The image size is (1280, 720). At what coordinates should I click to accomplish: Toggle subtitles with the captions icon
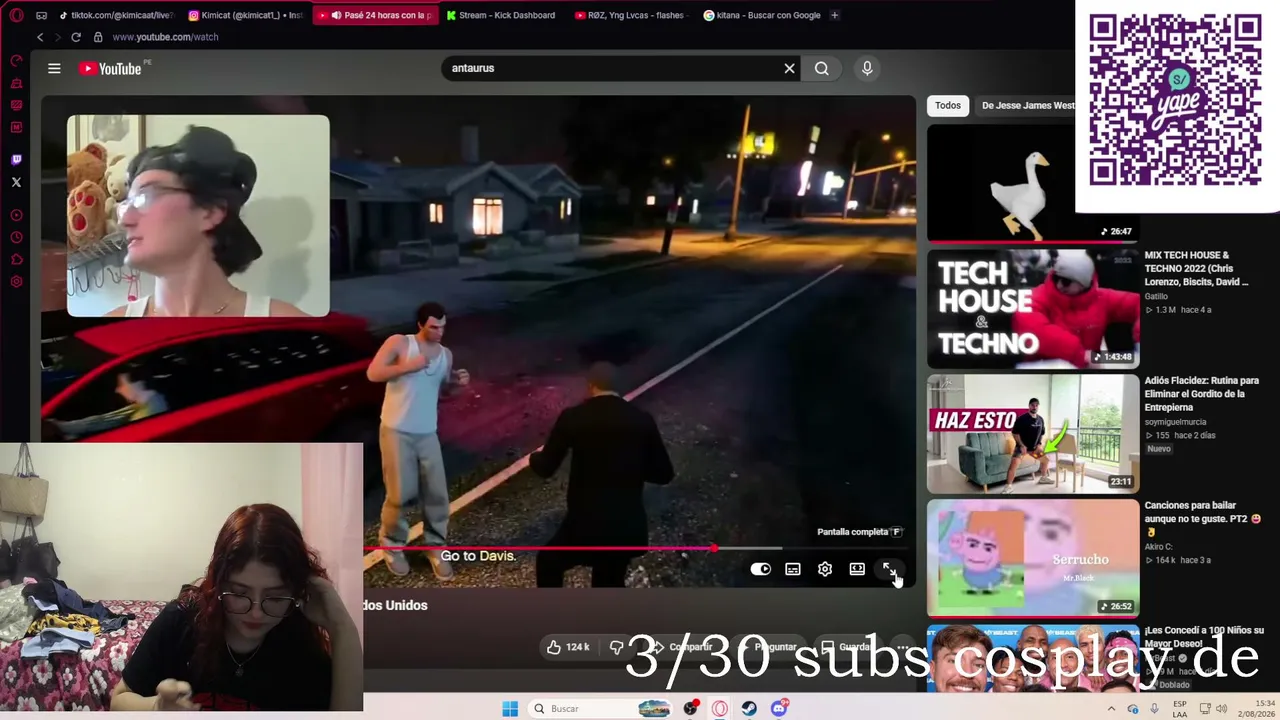793,569
